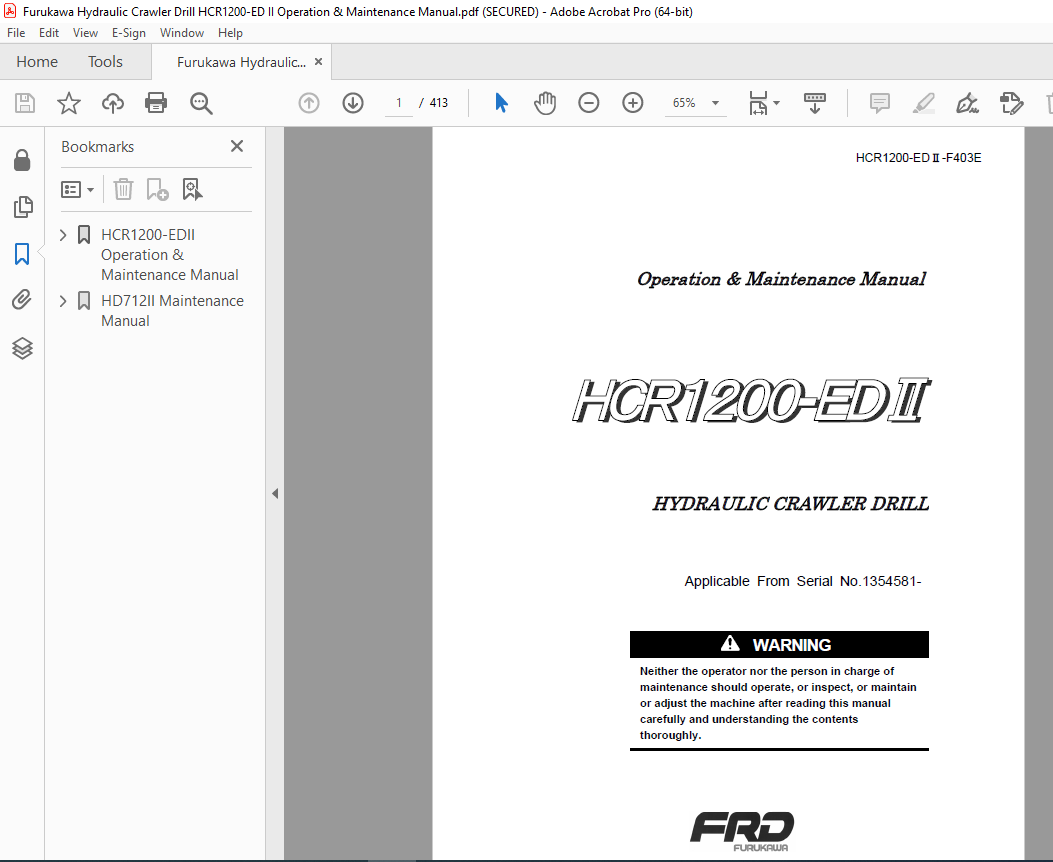The height and width of the screenshot is (862, 1053).
Task: Go to next page arrow
Action: tap(353, 103)
